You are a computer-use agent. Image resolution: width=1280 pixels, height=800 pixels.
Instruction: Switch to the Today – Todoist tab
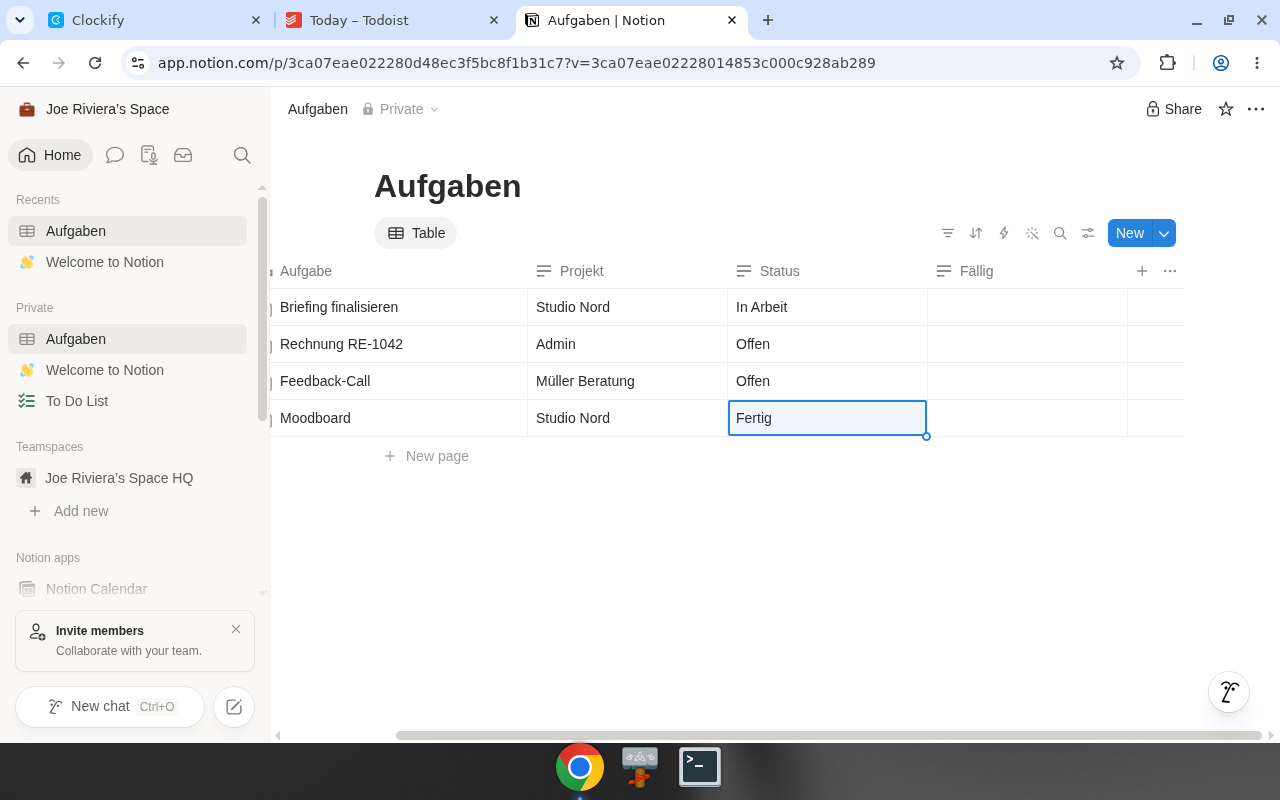[393, 20]
